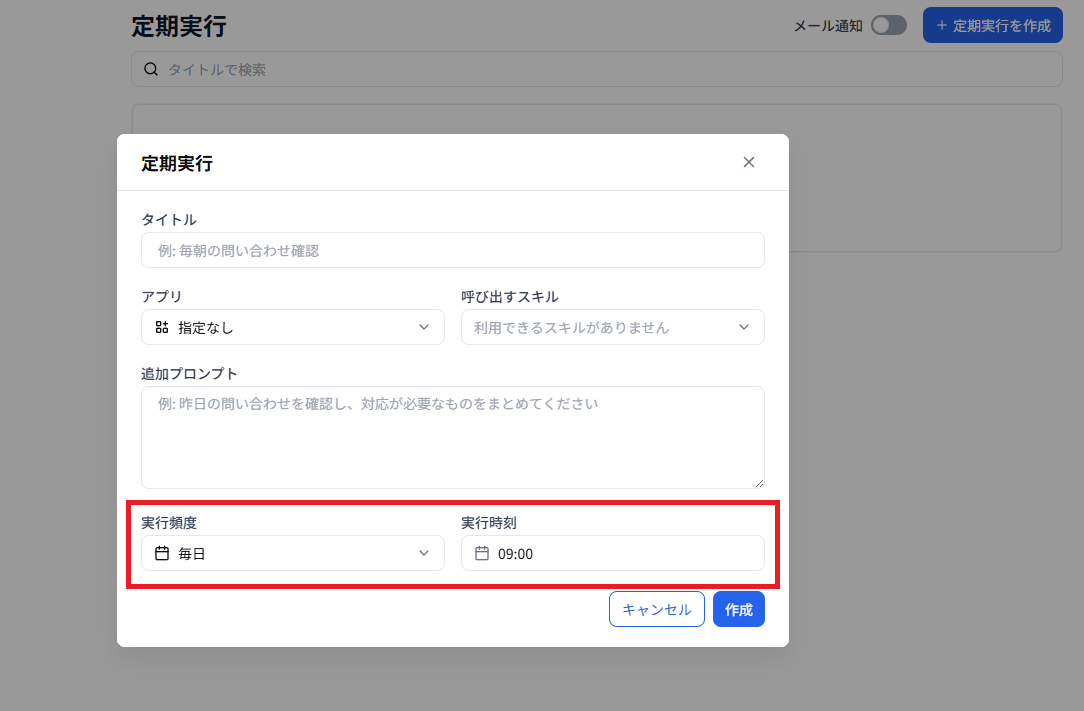Click the chevron arrow of 実行頻度 dropdown
Screen dimensions: 1084x711
click(424, 553)
